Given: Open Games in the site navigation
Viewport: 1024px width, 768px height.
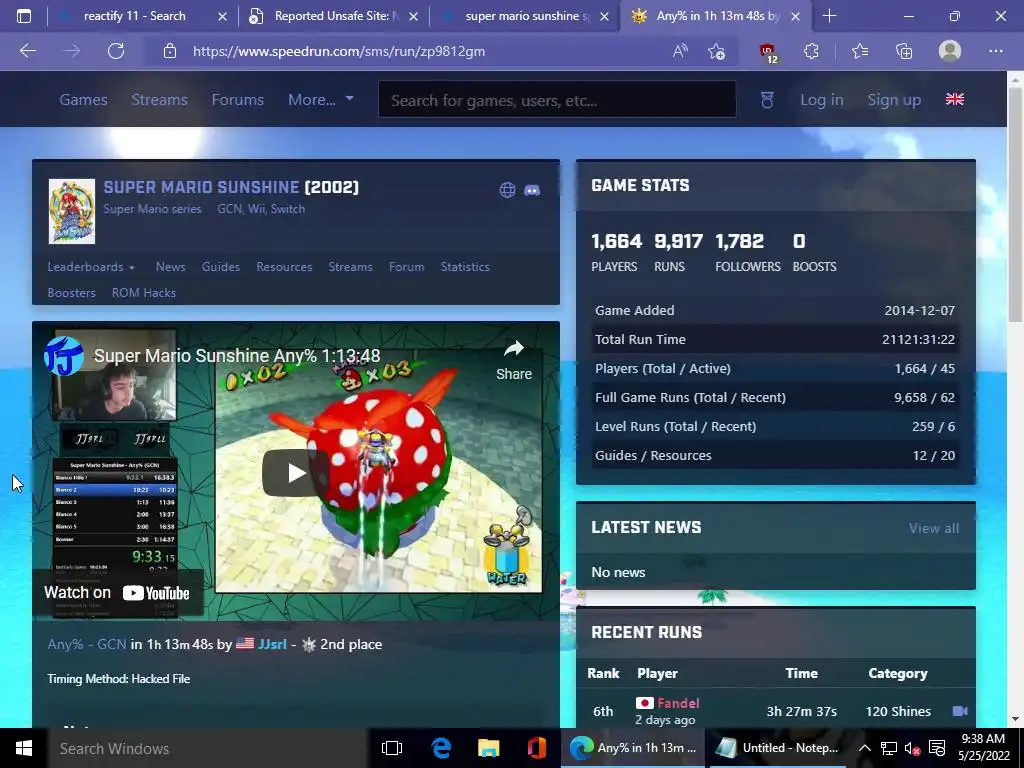Looking at the screenshot, I should [x=84, y=100].
